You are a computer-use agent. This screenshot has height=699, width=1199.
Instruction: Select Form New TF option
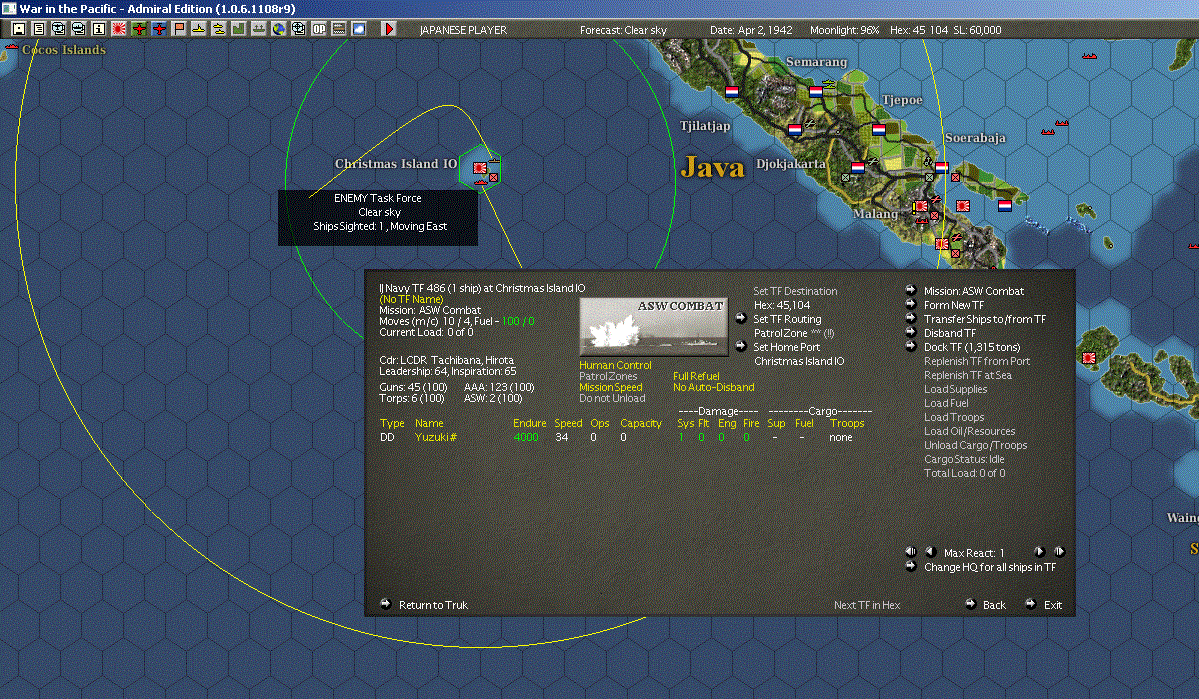pos(954,305)
